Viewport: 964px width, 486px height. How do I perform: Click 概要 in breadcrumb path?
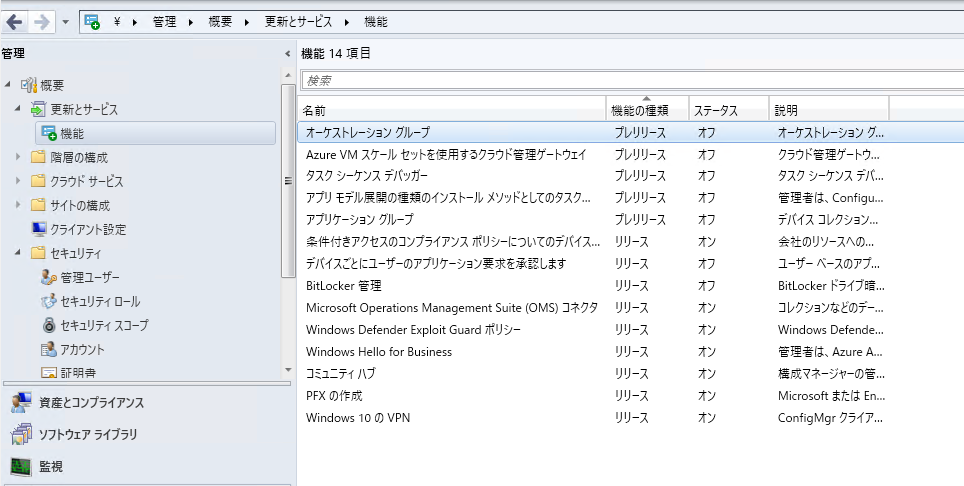pyautogui.click(x=220, y=22)
